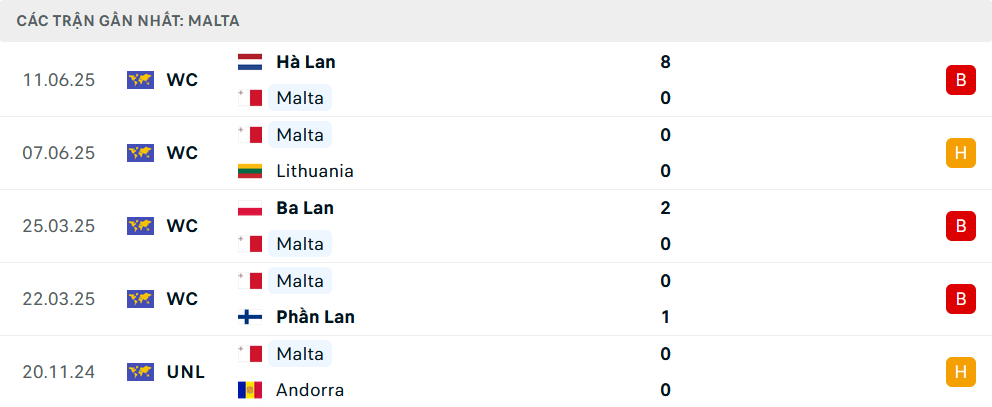Click the Andorra flag icon

click(249, 390)
